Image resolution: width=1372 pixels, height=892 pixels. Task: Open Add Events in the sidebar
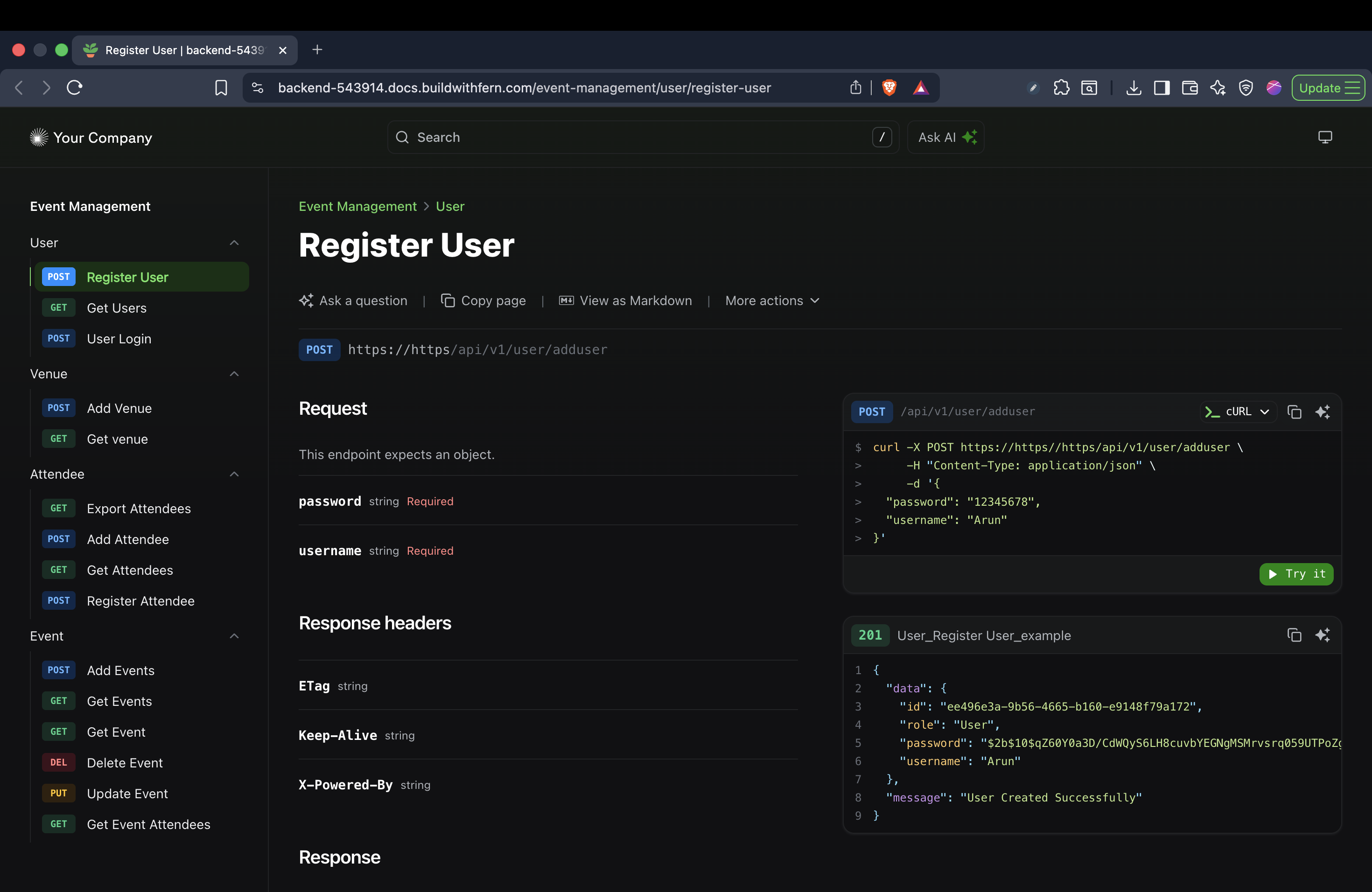pyautogui.click(x=141, y=670)
